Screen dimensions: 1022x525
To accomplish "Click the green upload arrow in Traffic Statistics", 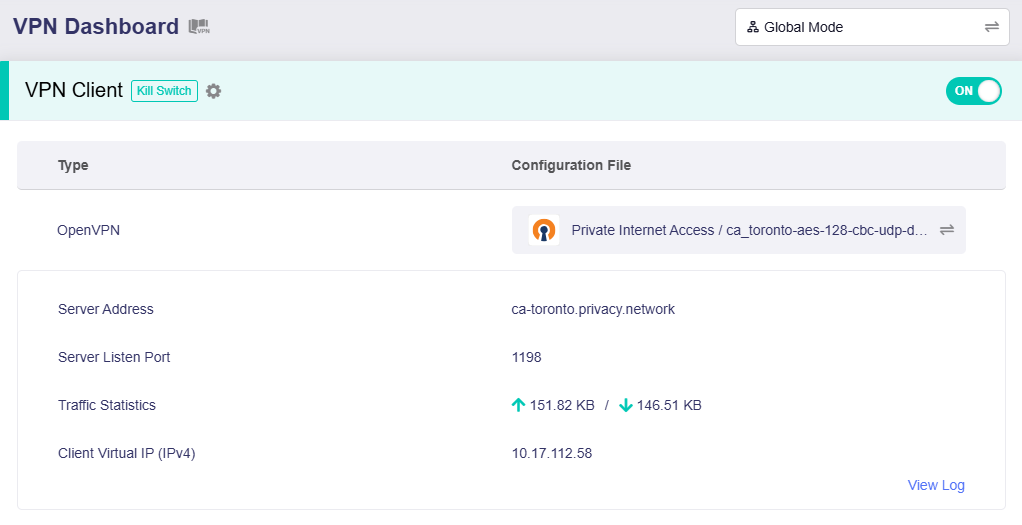I will pyautogui.click(x=518, y=405).
